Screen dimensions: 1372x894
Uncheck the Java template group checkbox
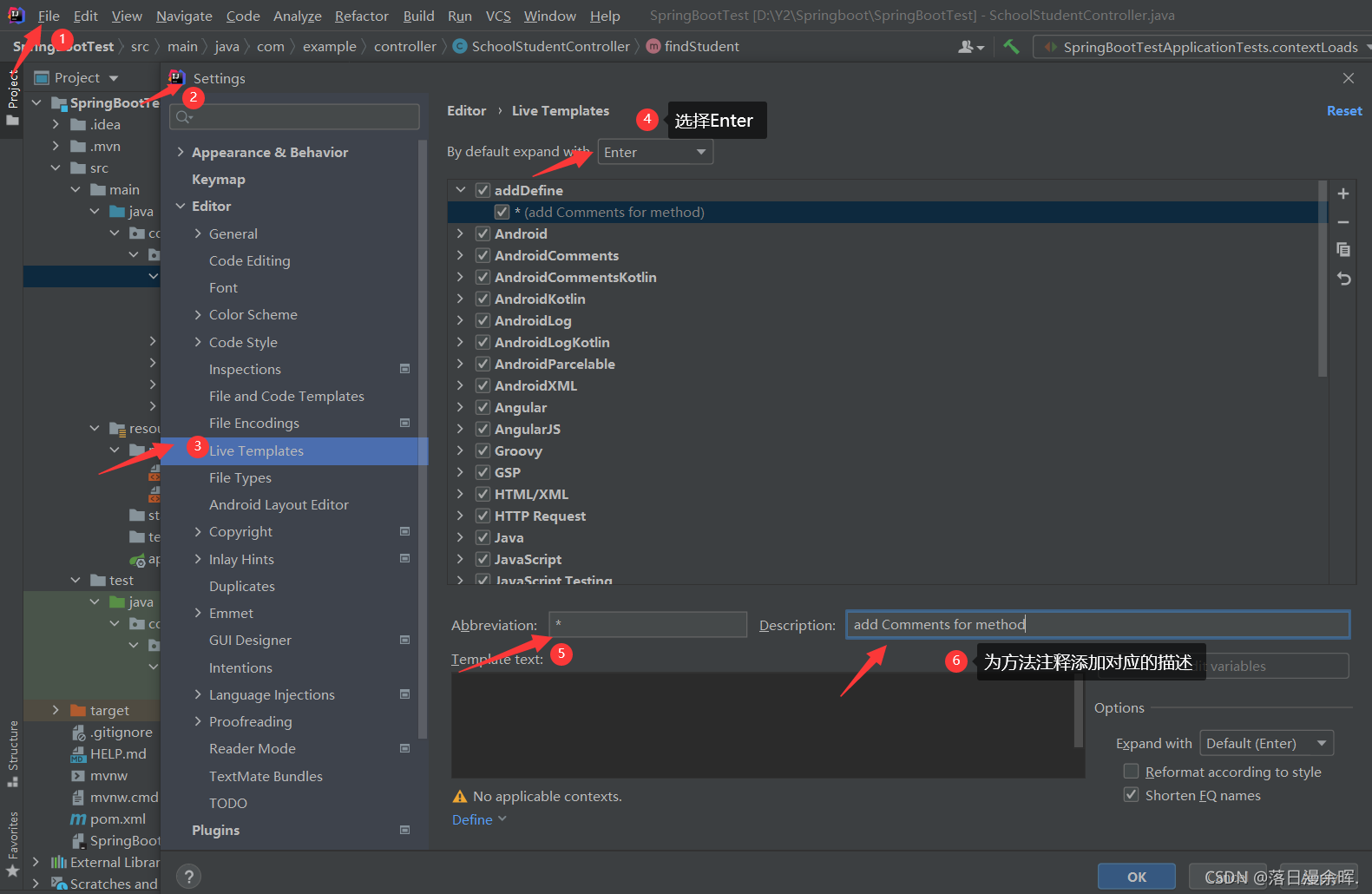point(483,537)
